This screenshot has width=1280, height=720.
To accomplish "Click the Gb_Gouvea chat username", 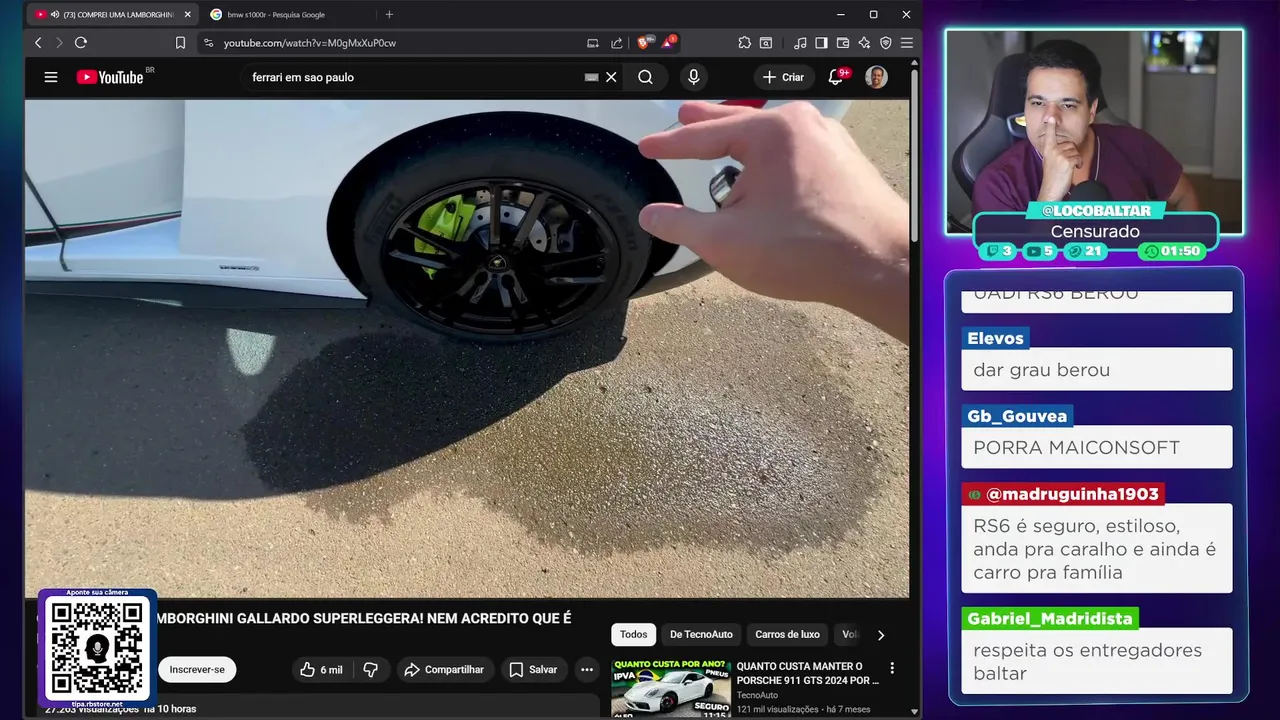I will (1017, 416).
